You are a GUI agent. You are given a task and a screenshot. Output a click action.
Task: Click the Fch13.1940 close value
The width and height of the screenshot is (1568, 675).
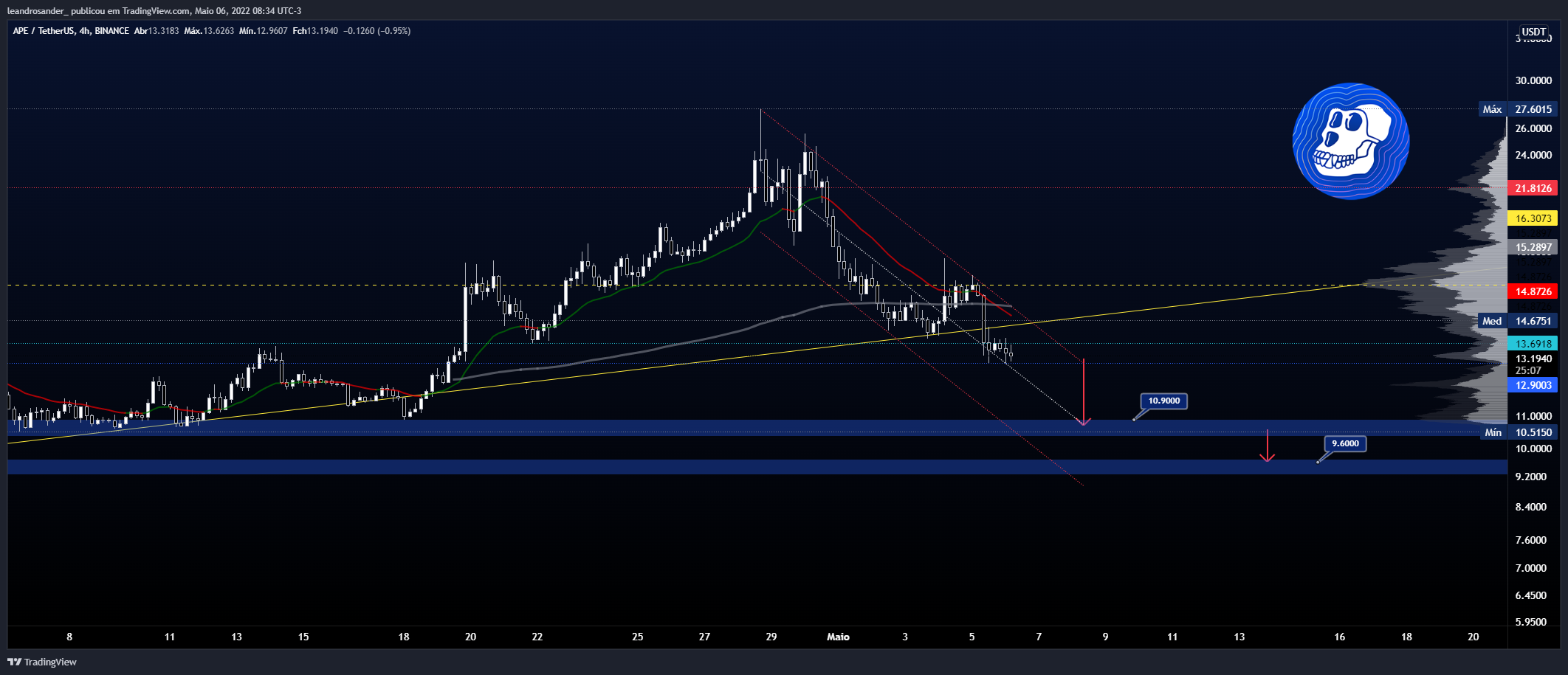click(x=315, y=31)
